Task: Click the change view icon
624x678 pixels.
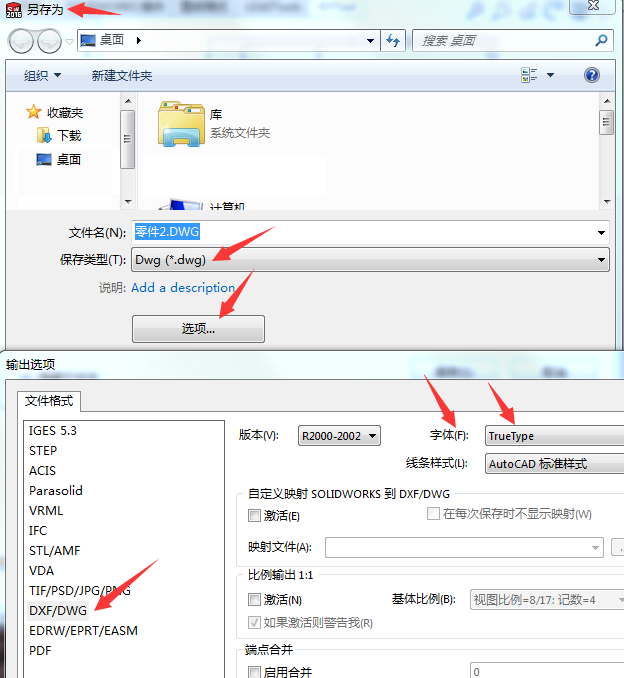Action: coord(529,75)
